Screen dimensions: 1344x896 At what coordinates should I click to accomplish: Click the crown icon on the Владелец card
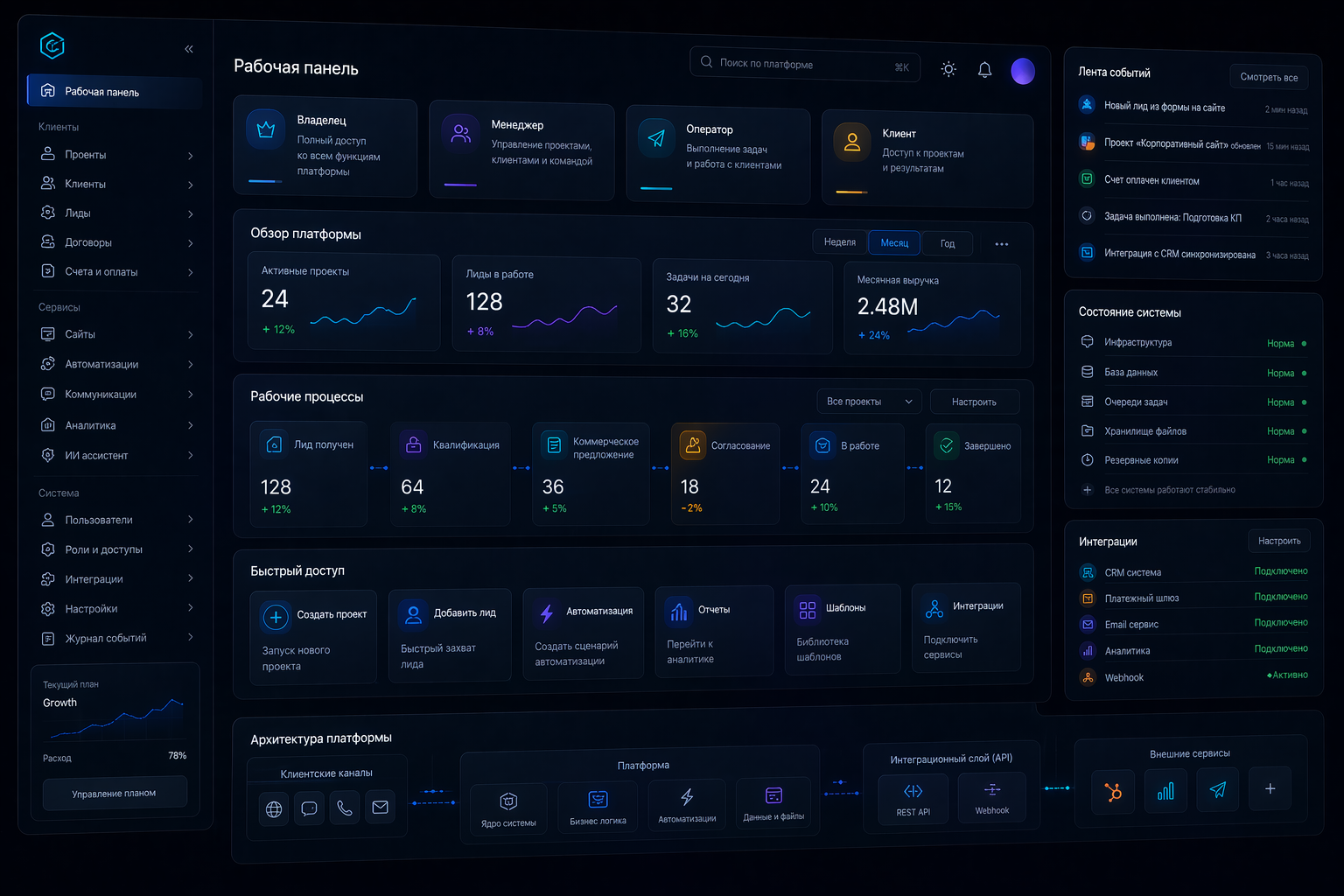266,130
